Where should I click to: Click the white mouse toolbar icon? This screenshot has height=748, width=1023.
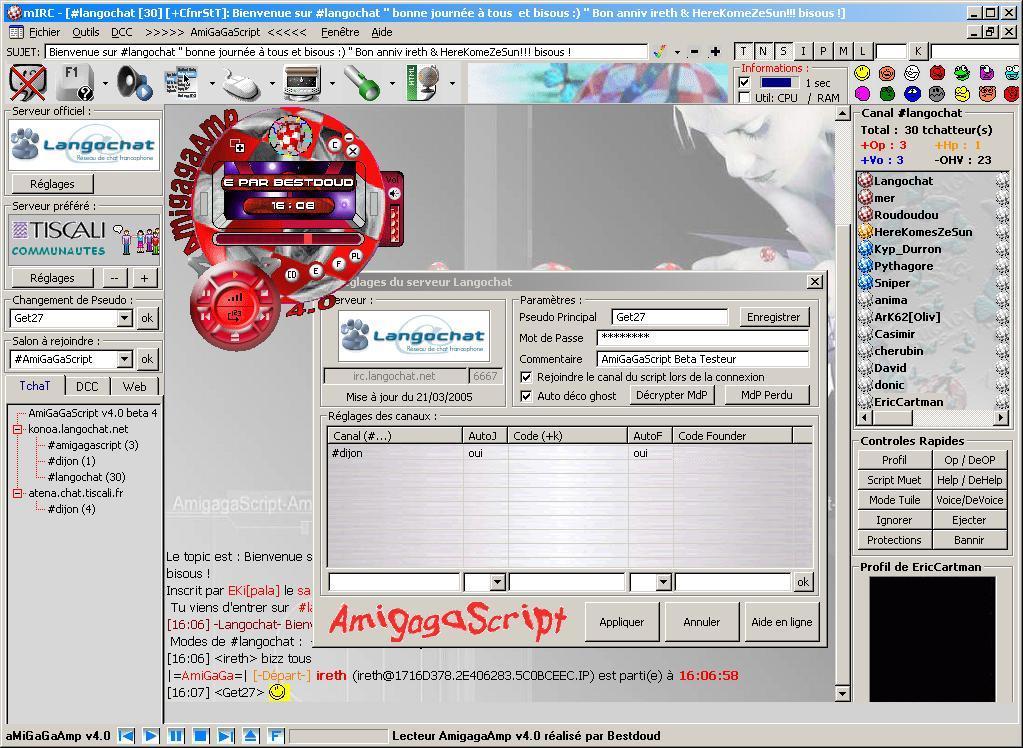(x=241, y=84)
